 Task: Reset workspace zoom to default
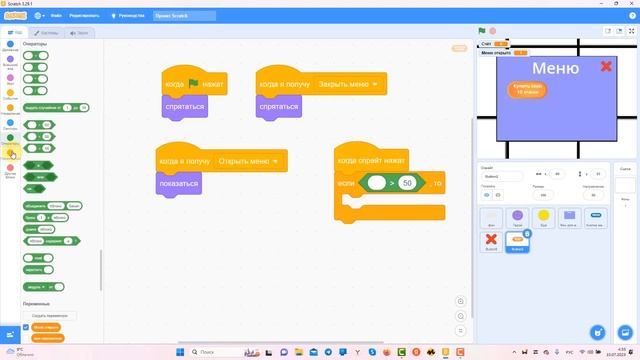pyautogui.click(x=460, y=331)
